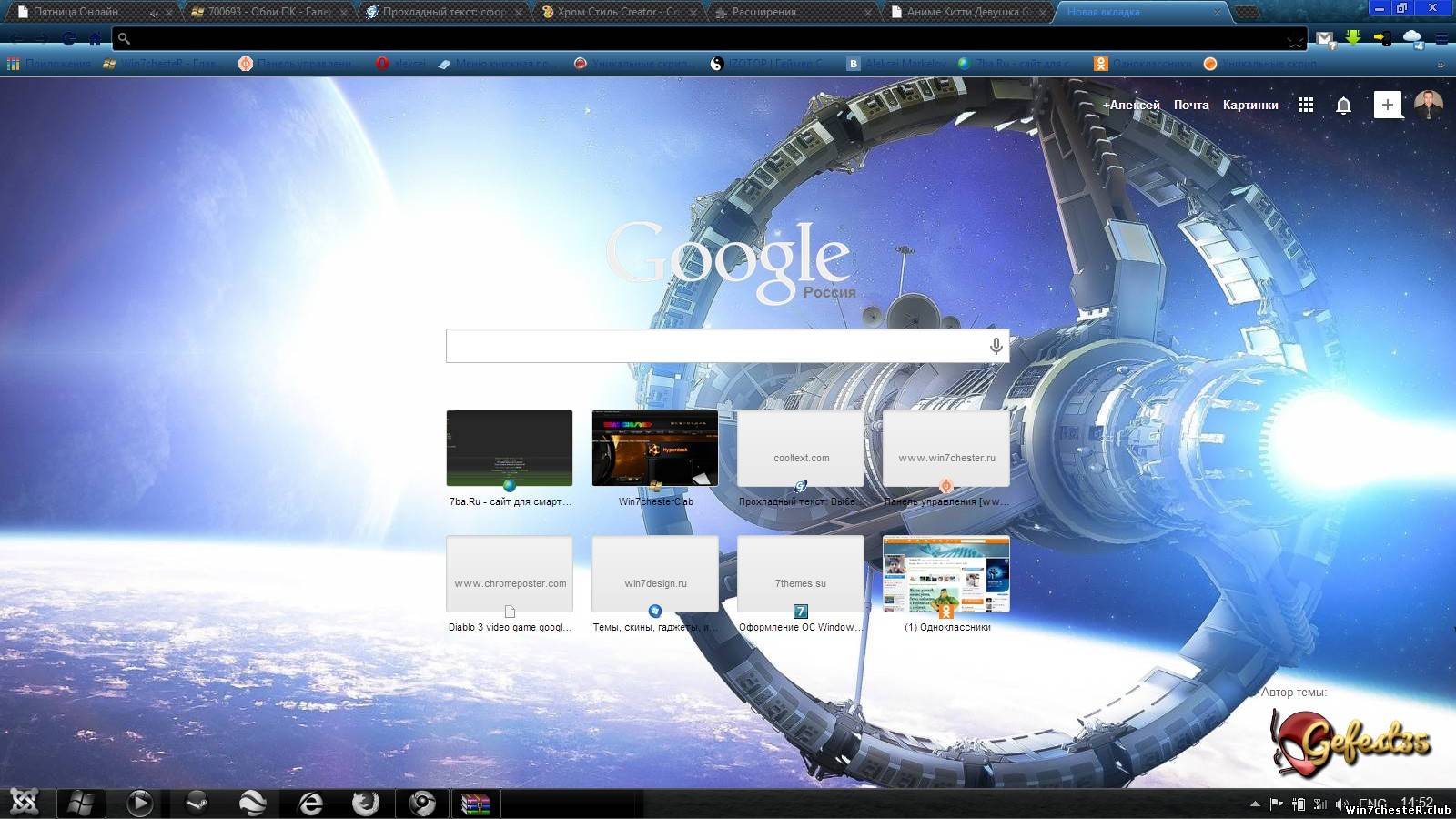Open the Аниме Китти Девушка tab
The height and width of the screenshot is (819, 1456).
point(967,12)
